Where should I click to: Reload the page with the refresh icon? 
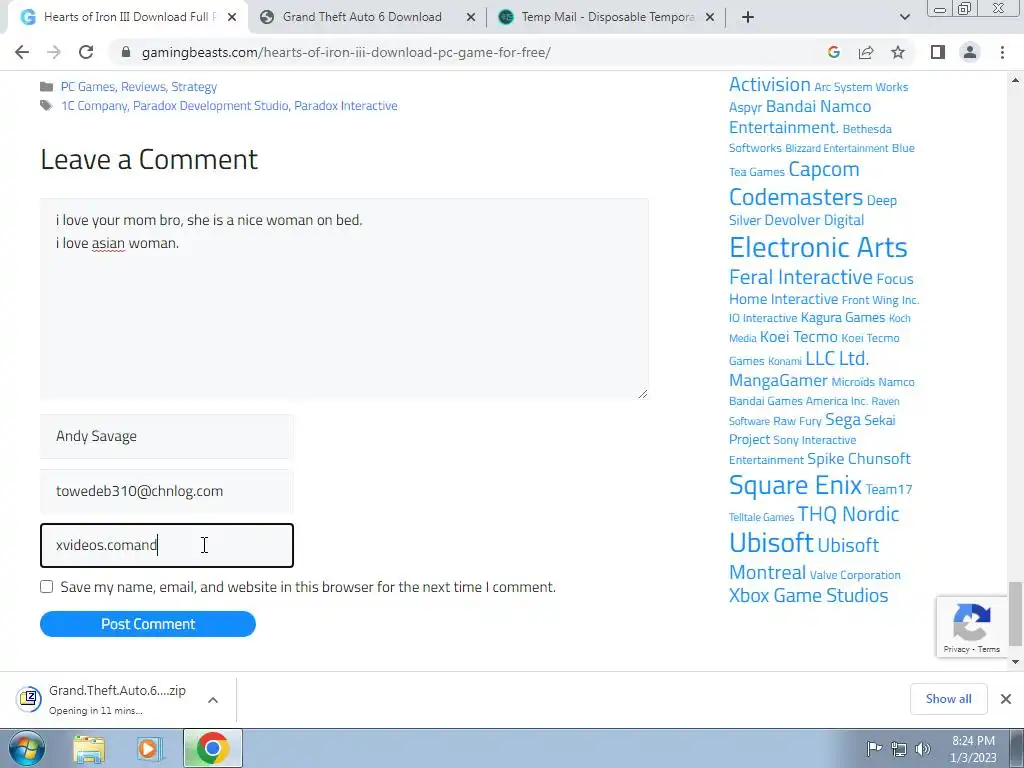click(86, 52)
